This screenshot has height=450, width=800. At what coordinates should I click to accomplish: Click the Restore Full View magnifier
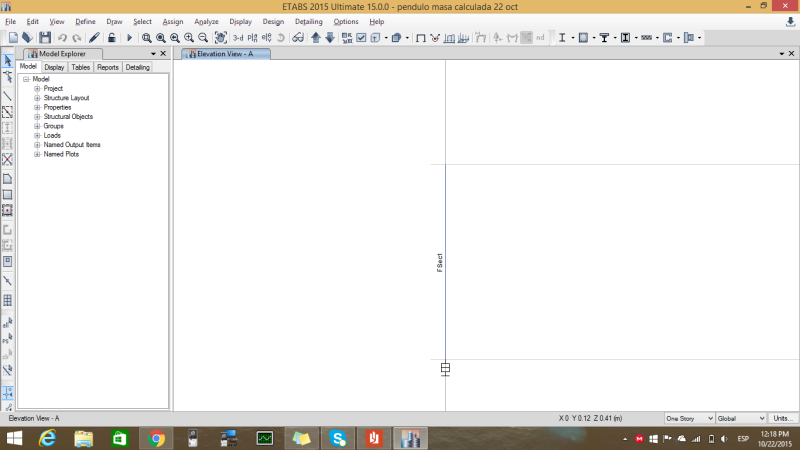pos(161,38)
